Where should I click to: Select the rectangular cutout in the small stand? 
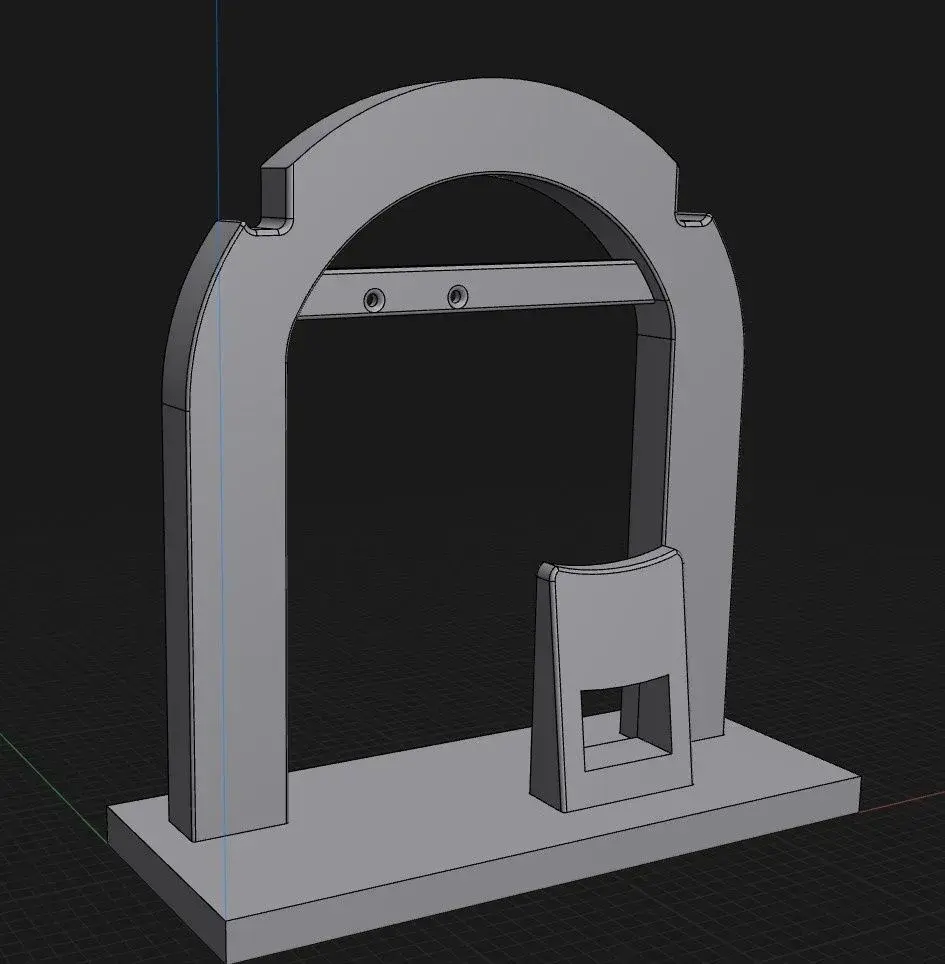(626, 723)
